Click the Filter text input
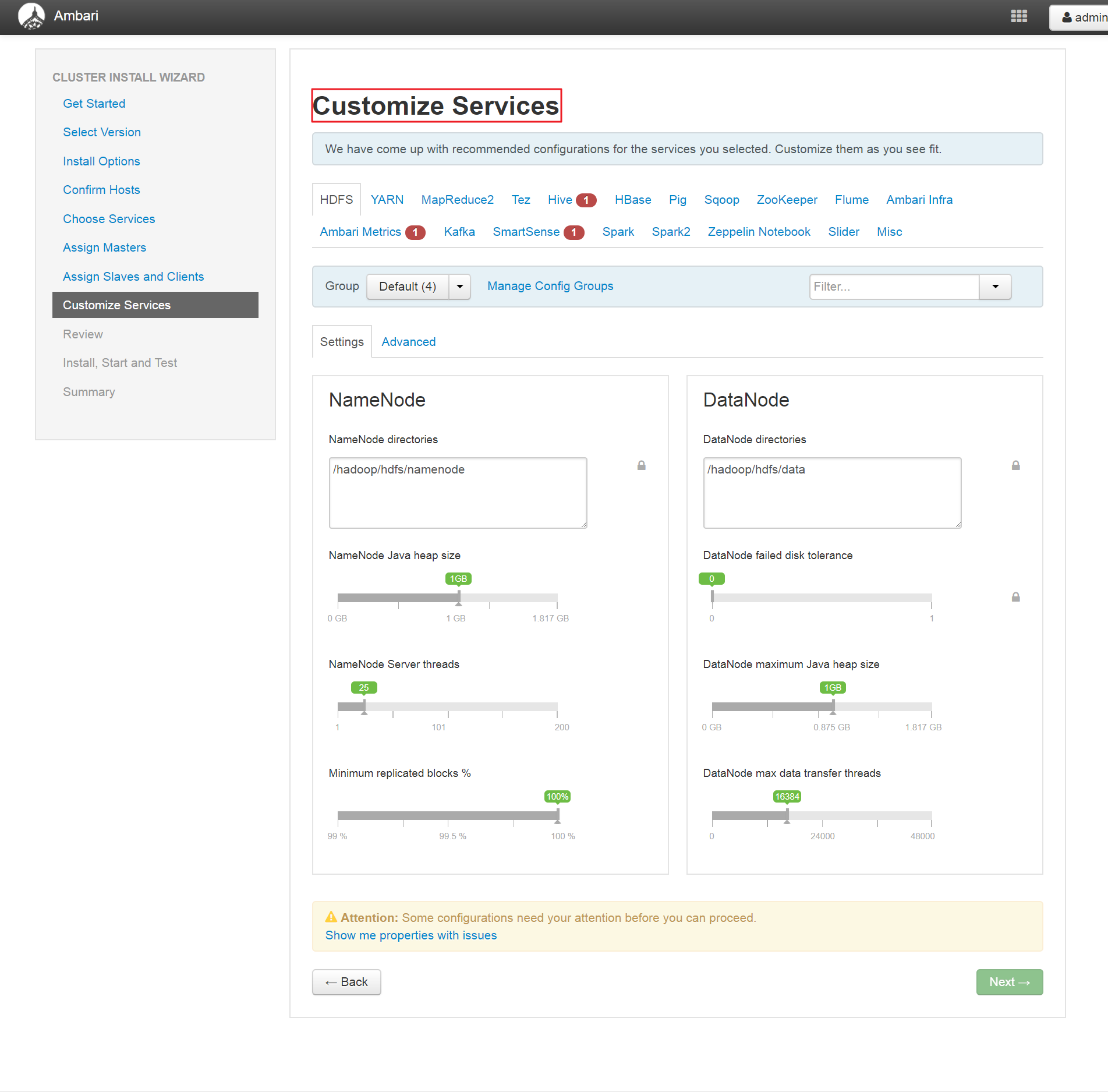The image size is (1108, 1092). 894,287
